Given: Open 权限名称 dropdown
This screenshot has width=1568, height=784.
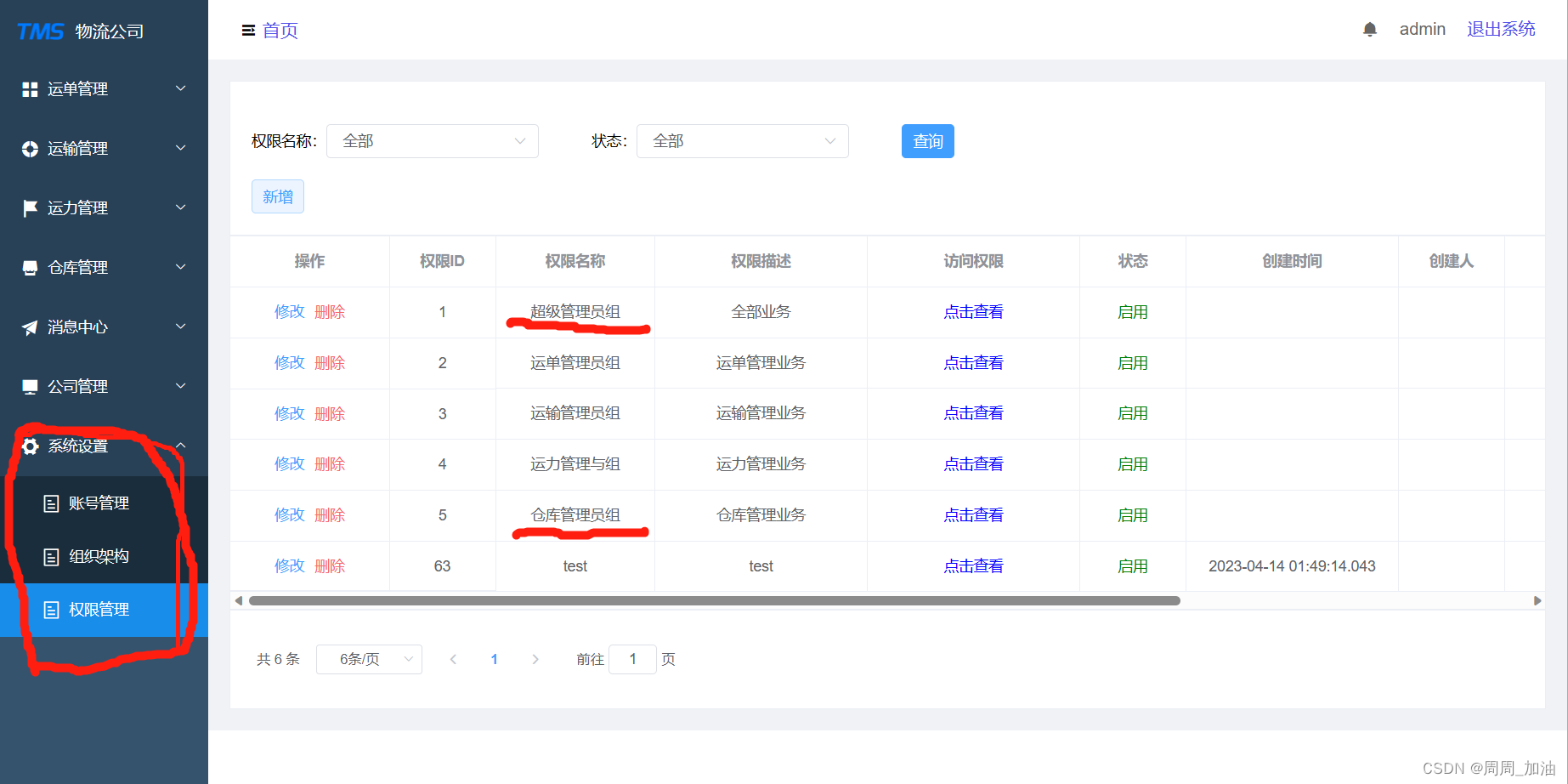Looking at the screenshot, I should pos(433,141).
